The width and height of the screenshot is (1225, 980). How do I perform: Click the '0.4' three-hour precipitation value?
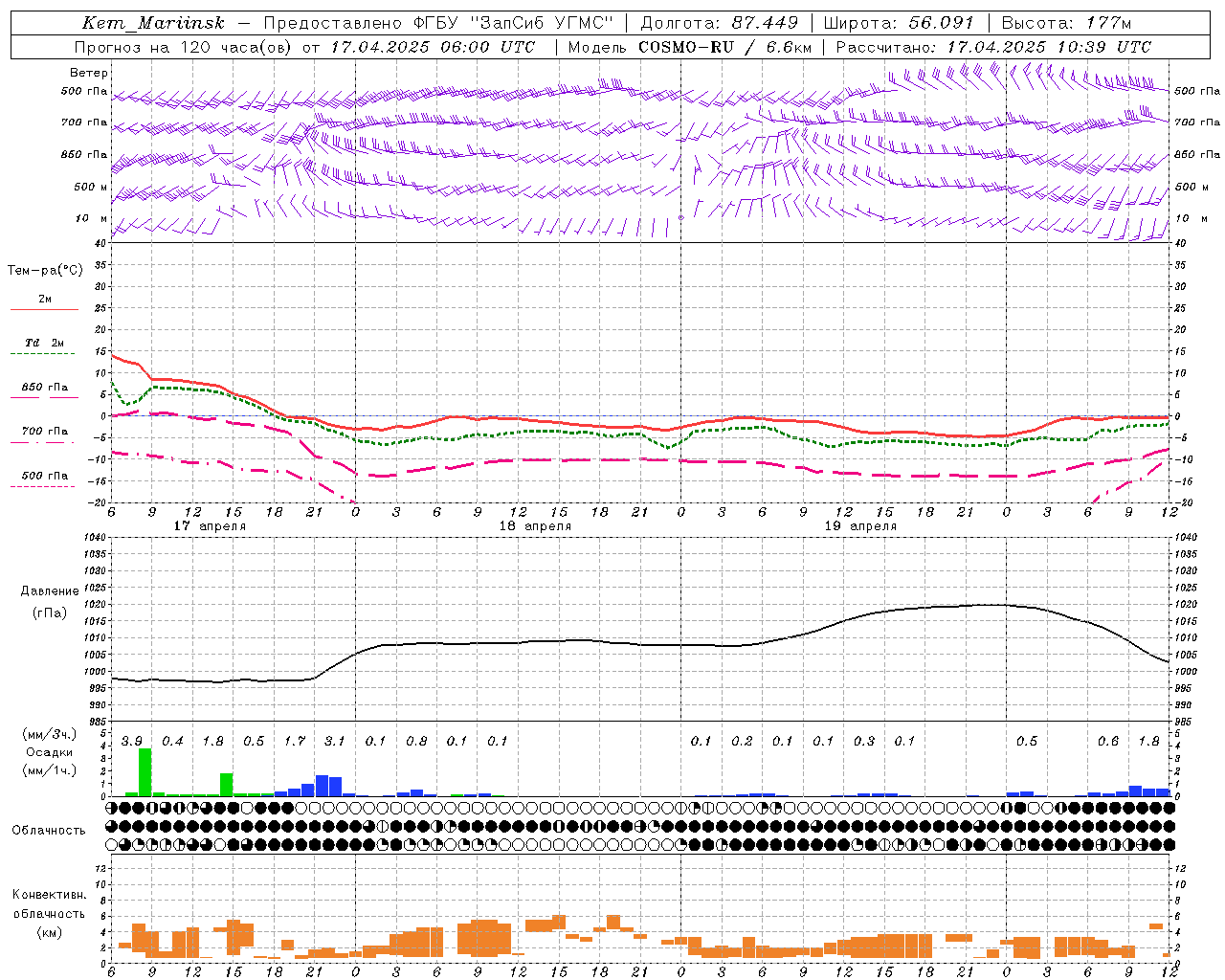pyautogui.click(x=172, y=742)
